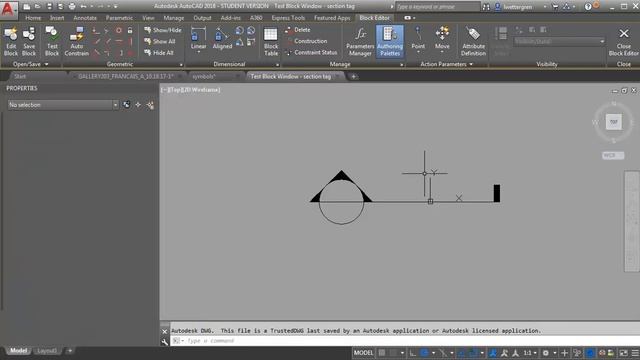Open the Move action dropdown arrow
The width and height of the screenshot is (640, 360).
click(442, 52)
